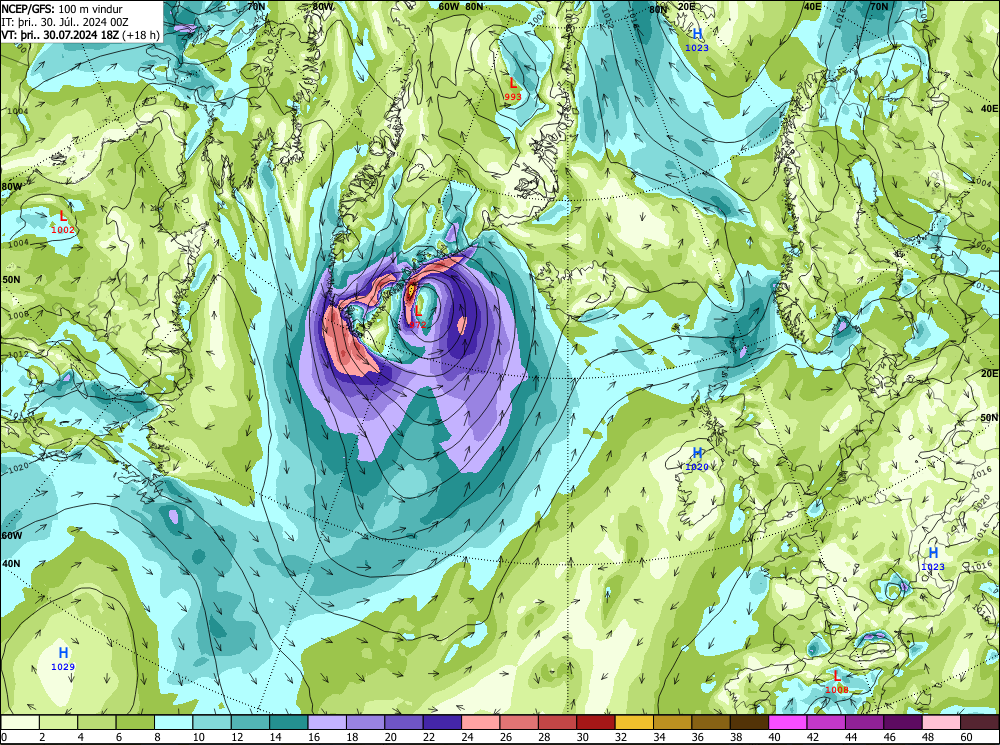Click the pressure value 1029 near bottom left

(x=63, y=667)
